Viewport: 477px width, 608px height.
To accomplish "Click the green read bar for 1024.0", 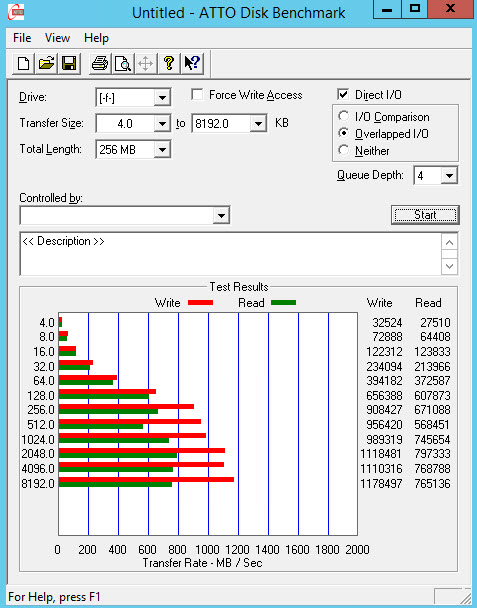I will (x=114, y=440).
